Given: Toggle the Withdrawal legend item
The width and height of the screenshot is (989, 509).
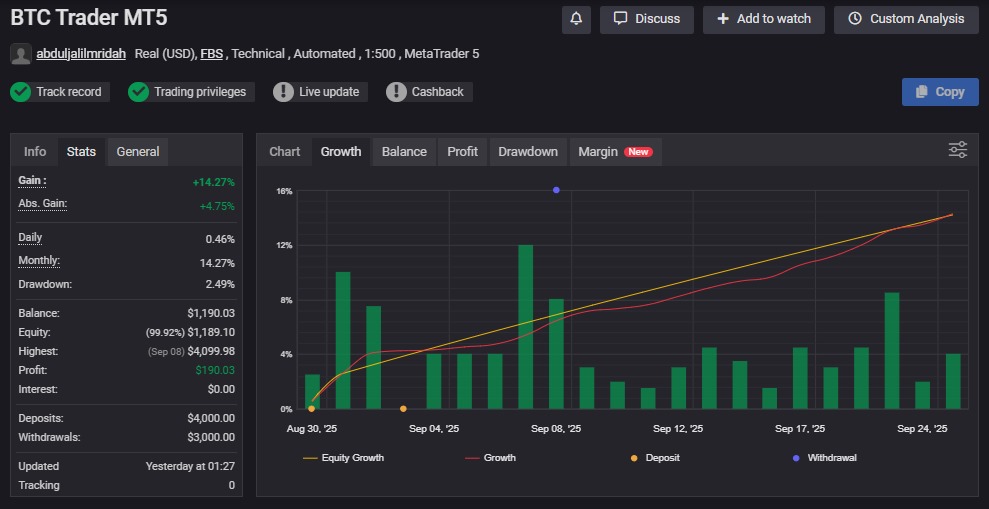Looking at the screenshot, I should point(824,458).
